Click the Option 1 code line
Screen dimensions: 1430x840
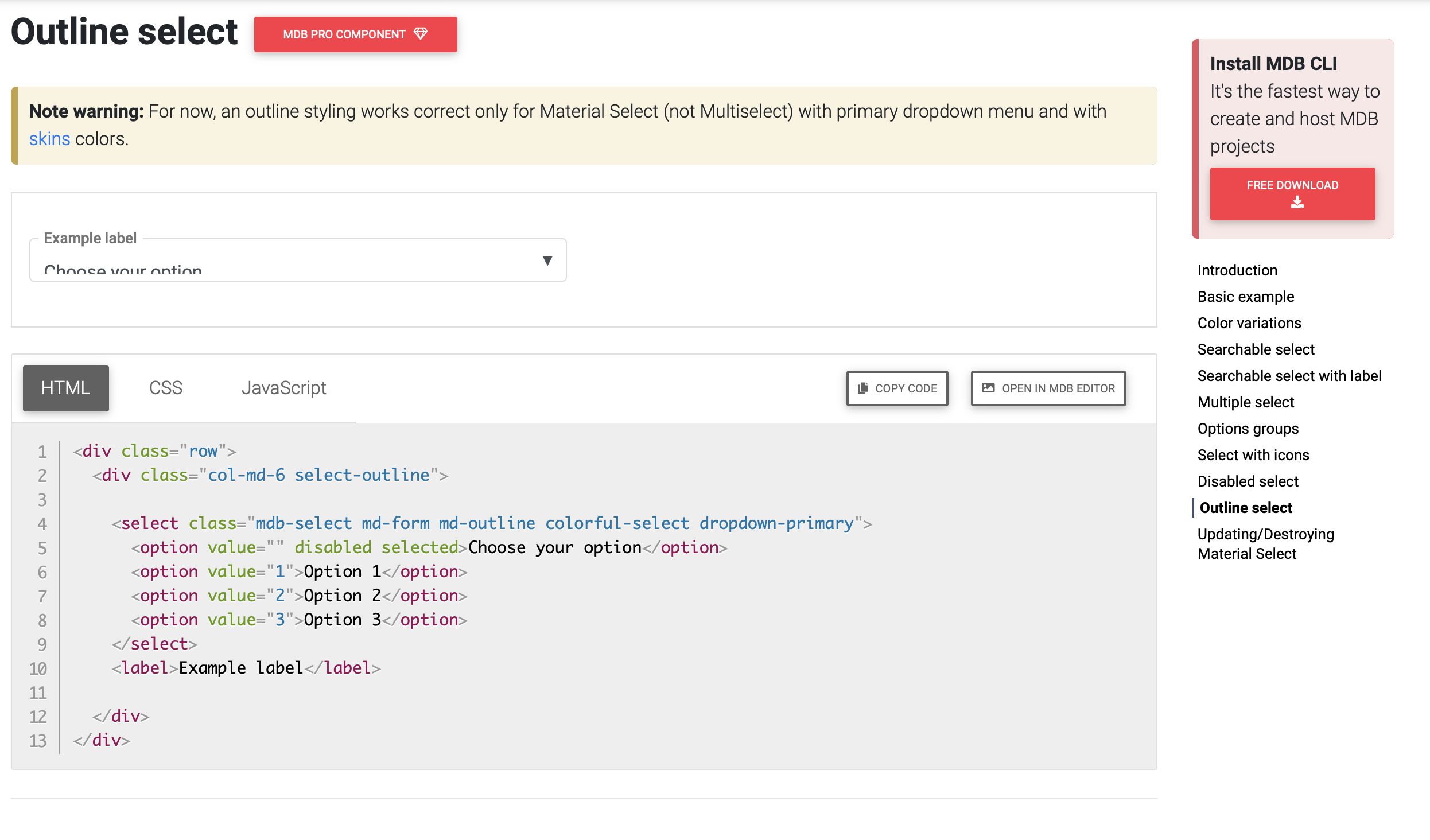point(299,571)
